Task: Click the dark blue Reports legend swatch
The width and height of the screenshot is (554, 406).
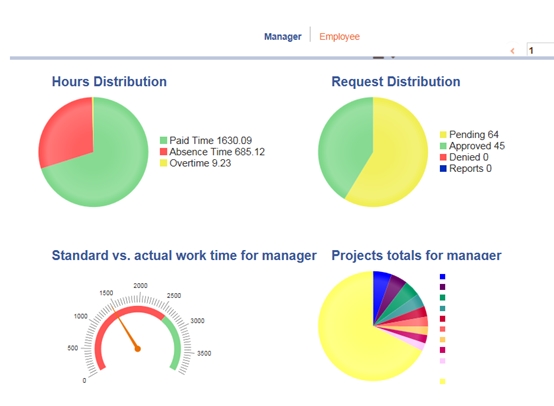Action: tap(443, 169)
